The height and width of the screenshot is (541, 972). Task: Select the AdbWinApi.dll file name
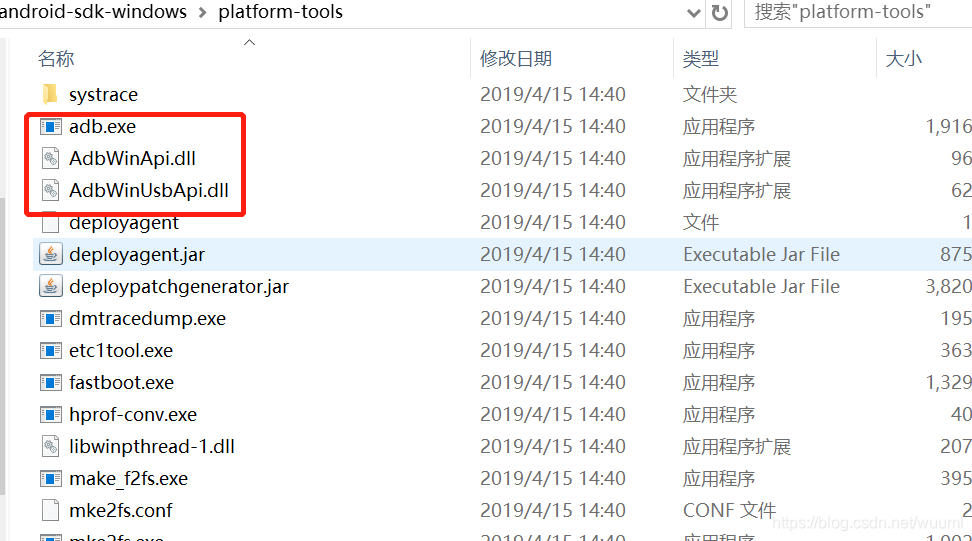(132, 159)
